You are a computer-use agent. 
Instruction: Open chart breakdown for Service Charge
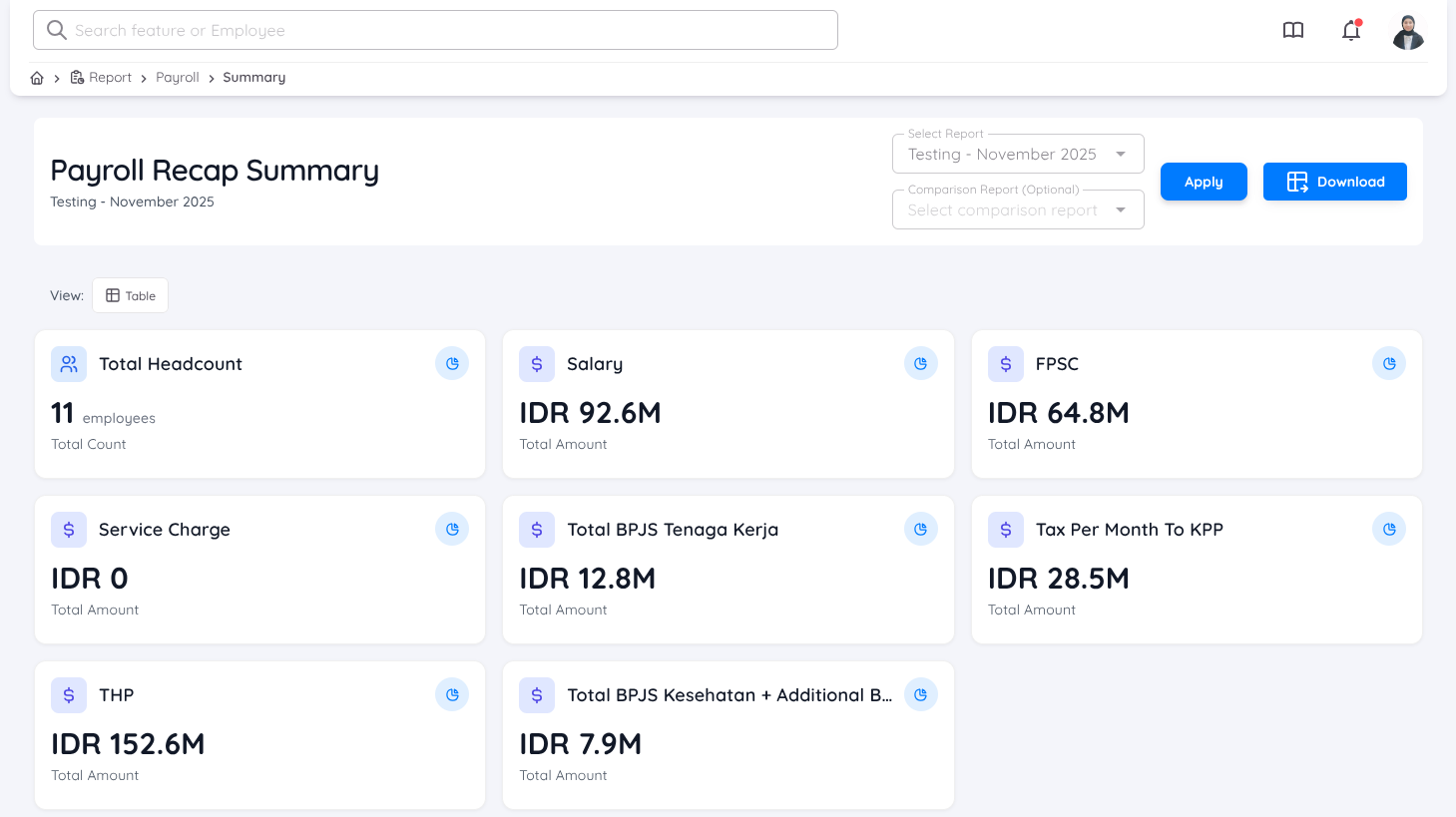click(x=452, y=529)
